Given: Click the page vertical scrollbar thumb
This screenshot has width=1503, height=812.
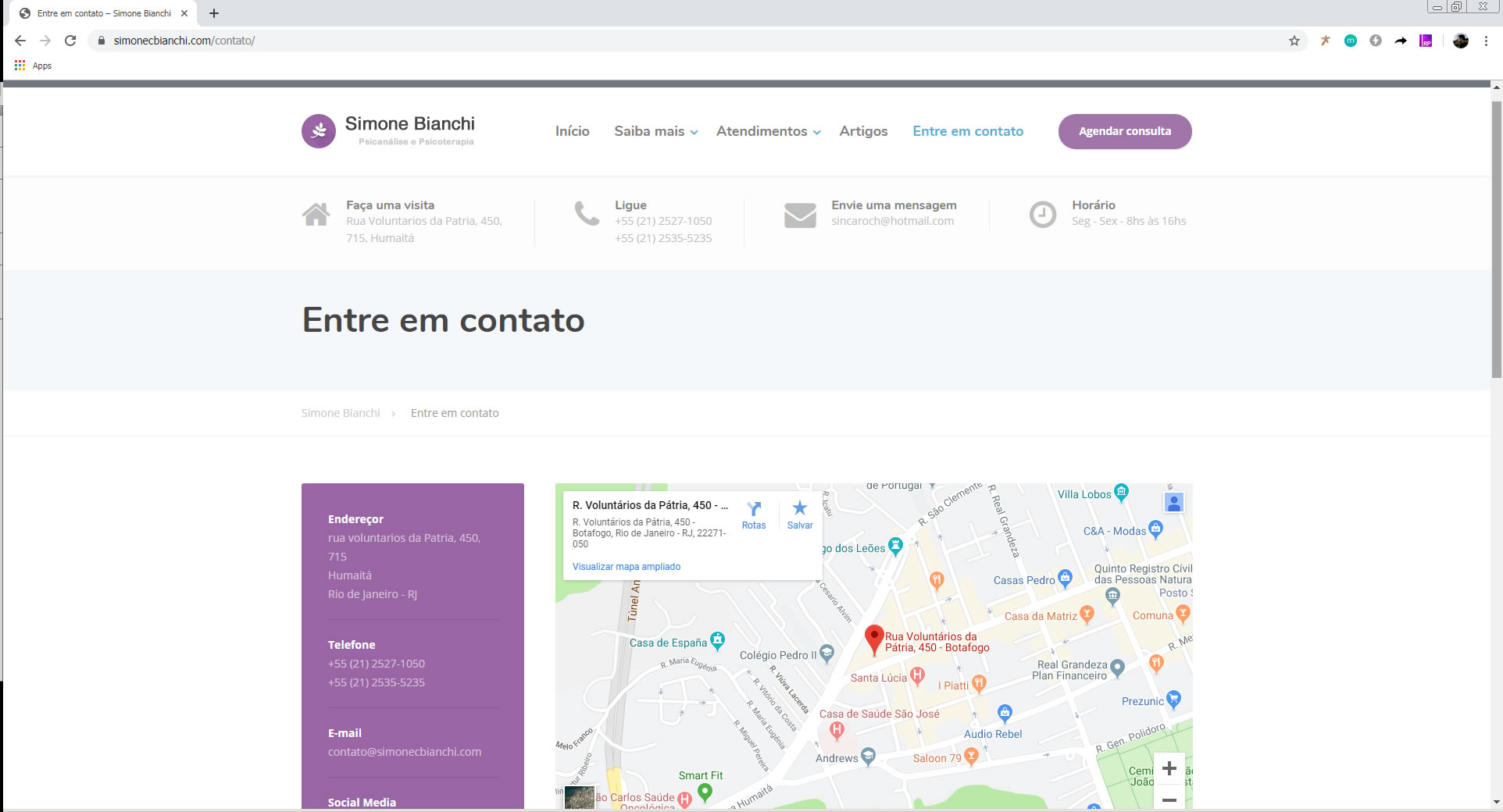Looking at the screenshot, I should [1496, 238].
